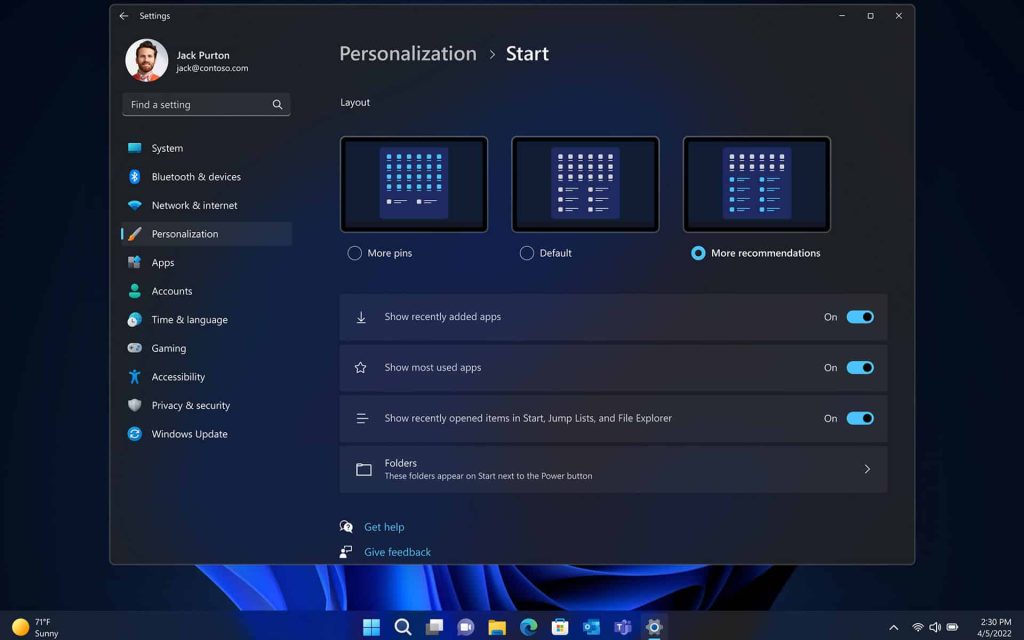Click the Give feedback link

pos(396,551)
